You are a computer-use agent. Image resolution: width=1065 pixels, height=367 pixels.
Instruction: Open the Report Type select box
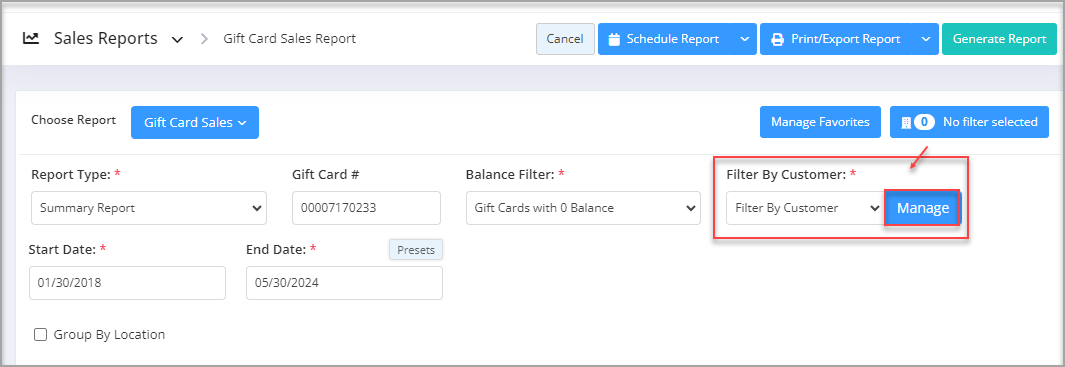149,208
